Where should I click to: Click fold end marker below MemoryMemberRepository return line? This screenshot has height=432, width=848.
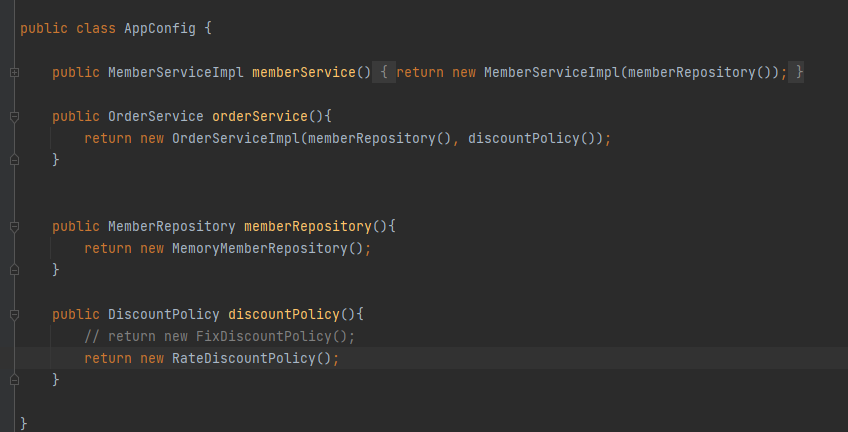pyautogui.click(x=15, y=269)
